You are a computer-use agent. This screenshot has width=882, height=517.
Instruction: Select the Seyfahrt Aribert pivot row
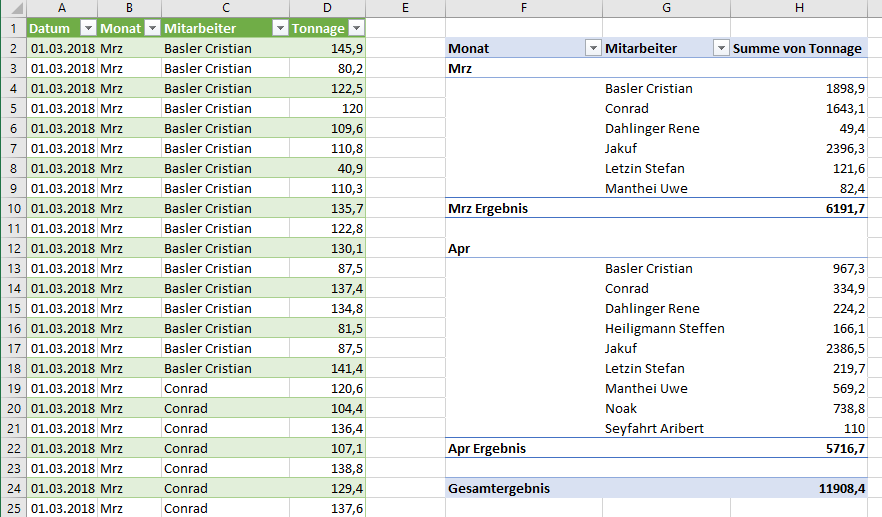tap(656, 429)
